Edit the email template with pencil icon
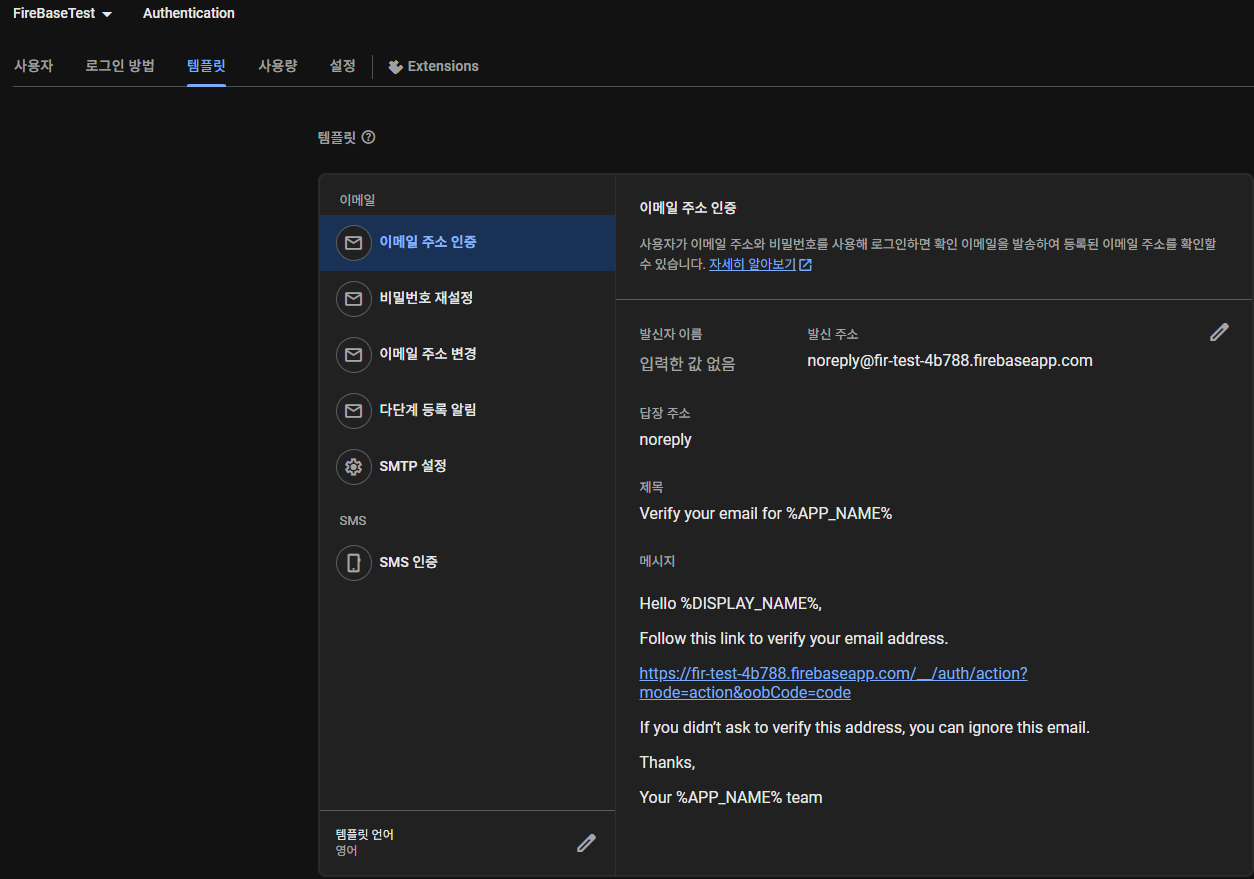This screenshot has width=1254, height=879. point(1219,332)
